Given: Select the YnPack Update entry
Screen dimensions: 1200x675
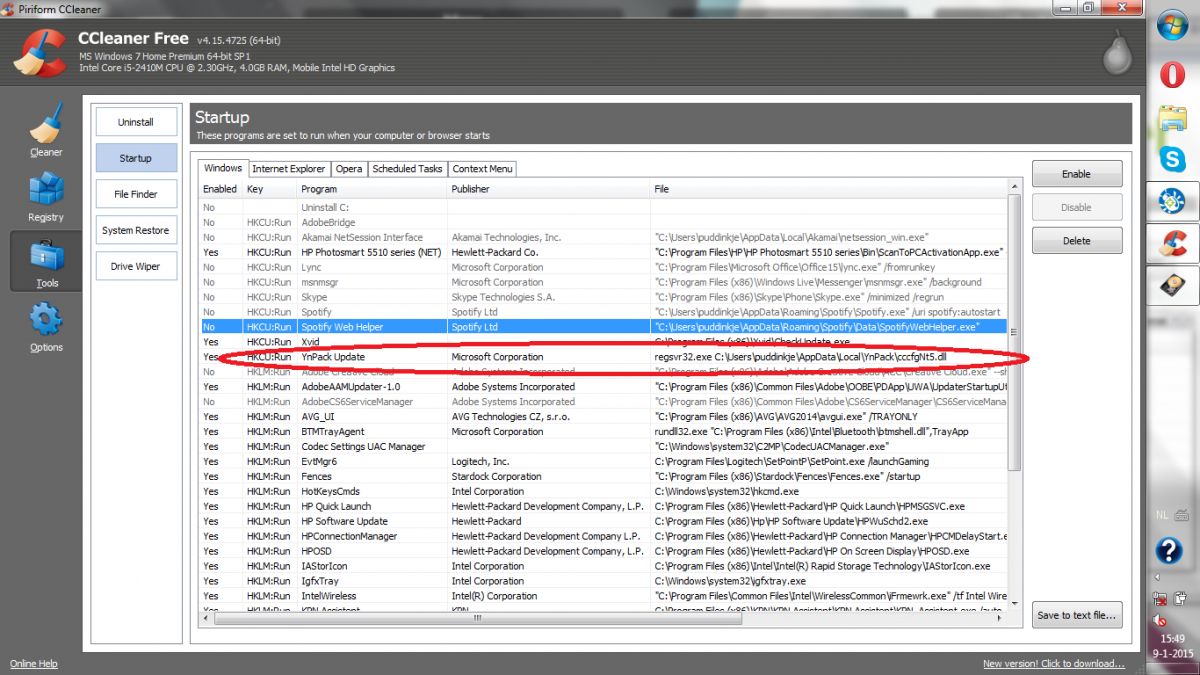Looking at the screenshot, I should pos(602,357).
